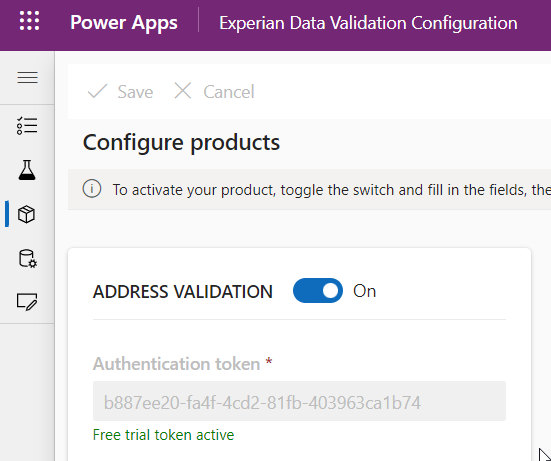The width and height of the screenshot is (551, 461).
Task: Open the checklist icon in the sidebar
Action: (27, 126)
